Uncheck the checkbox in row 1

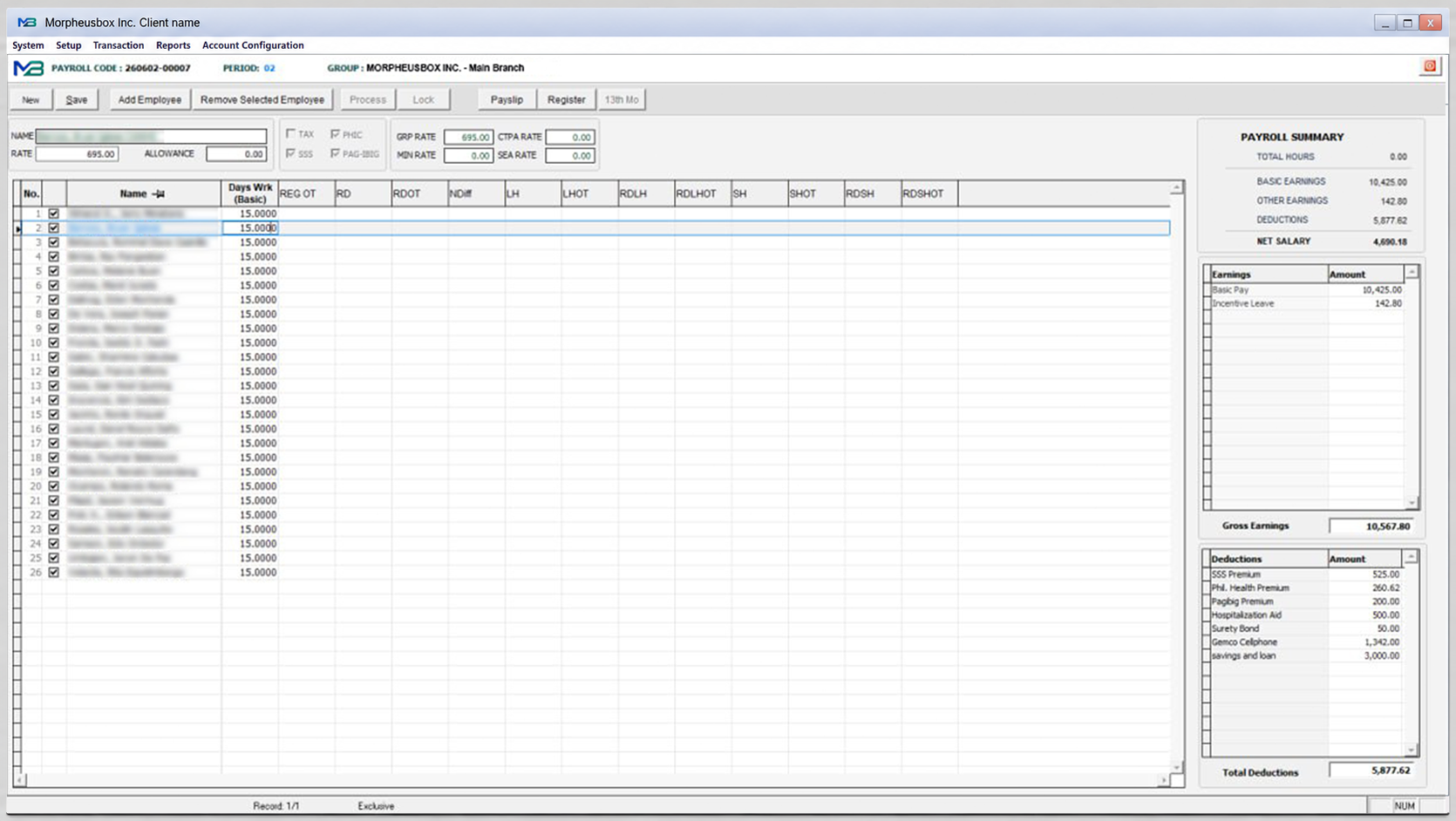pos(54,214)
